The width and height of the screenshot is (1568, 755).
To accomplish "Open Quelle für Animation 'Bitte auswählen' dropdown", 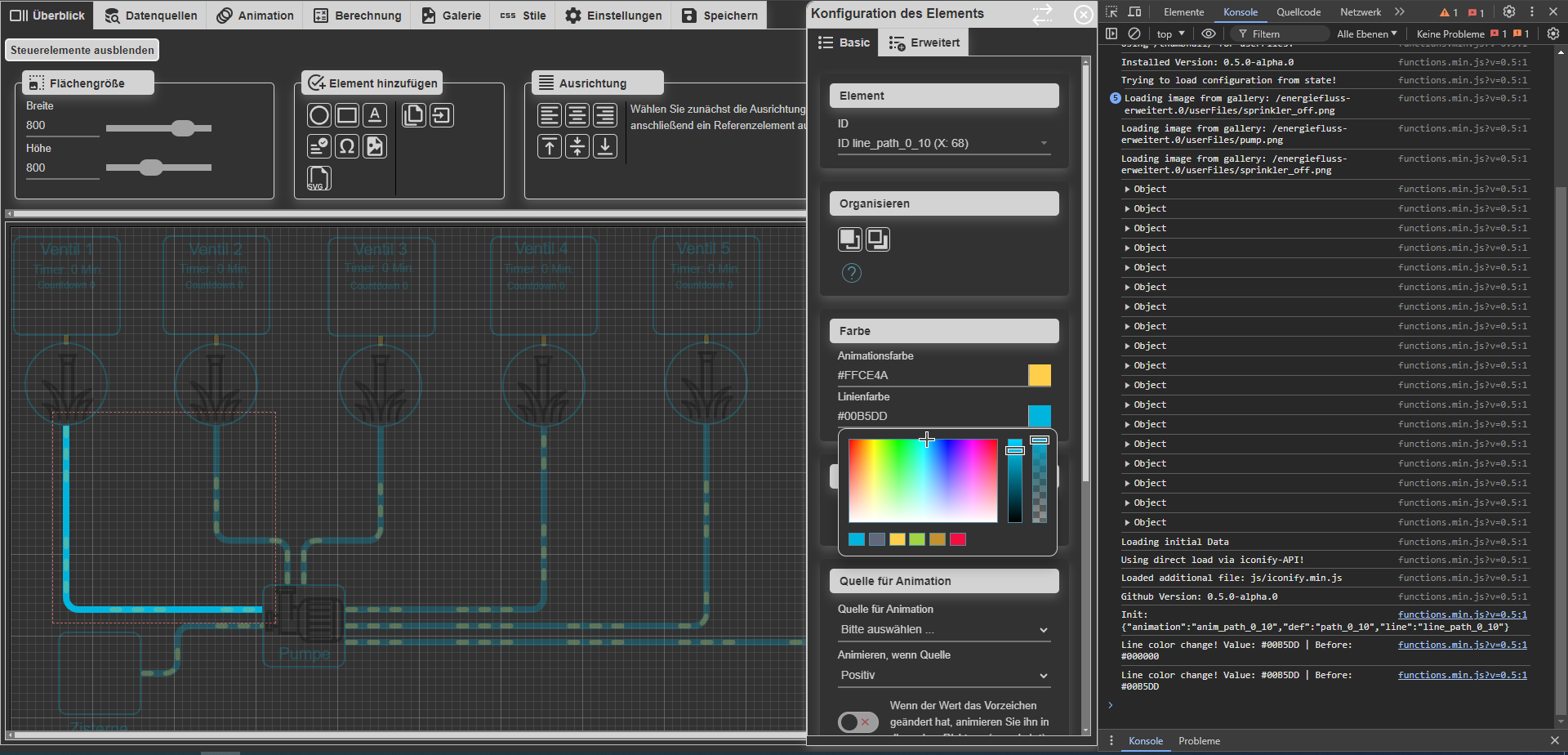I will pyautogui.click(x=944, y=629).
